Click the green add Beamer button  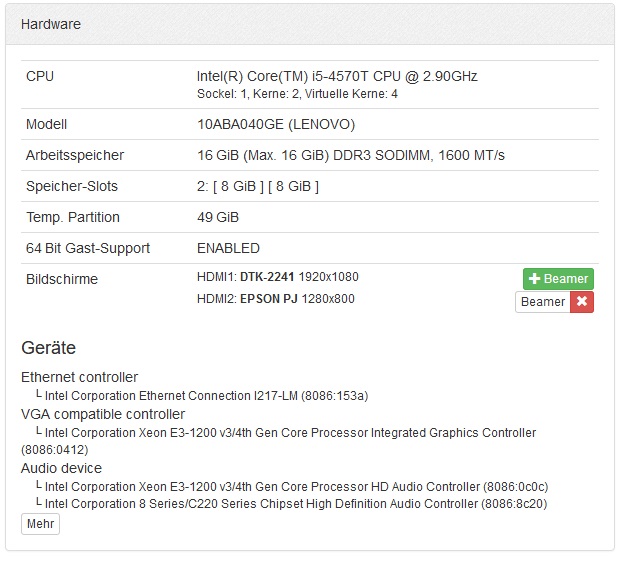558,279
